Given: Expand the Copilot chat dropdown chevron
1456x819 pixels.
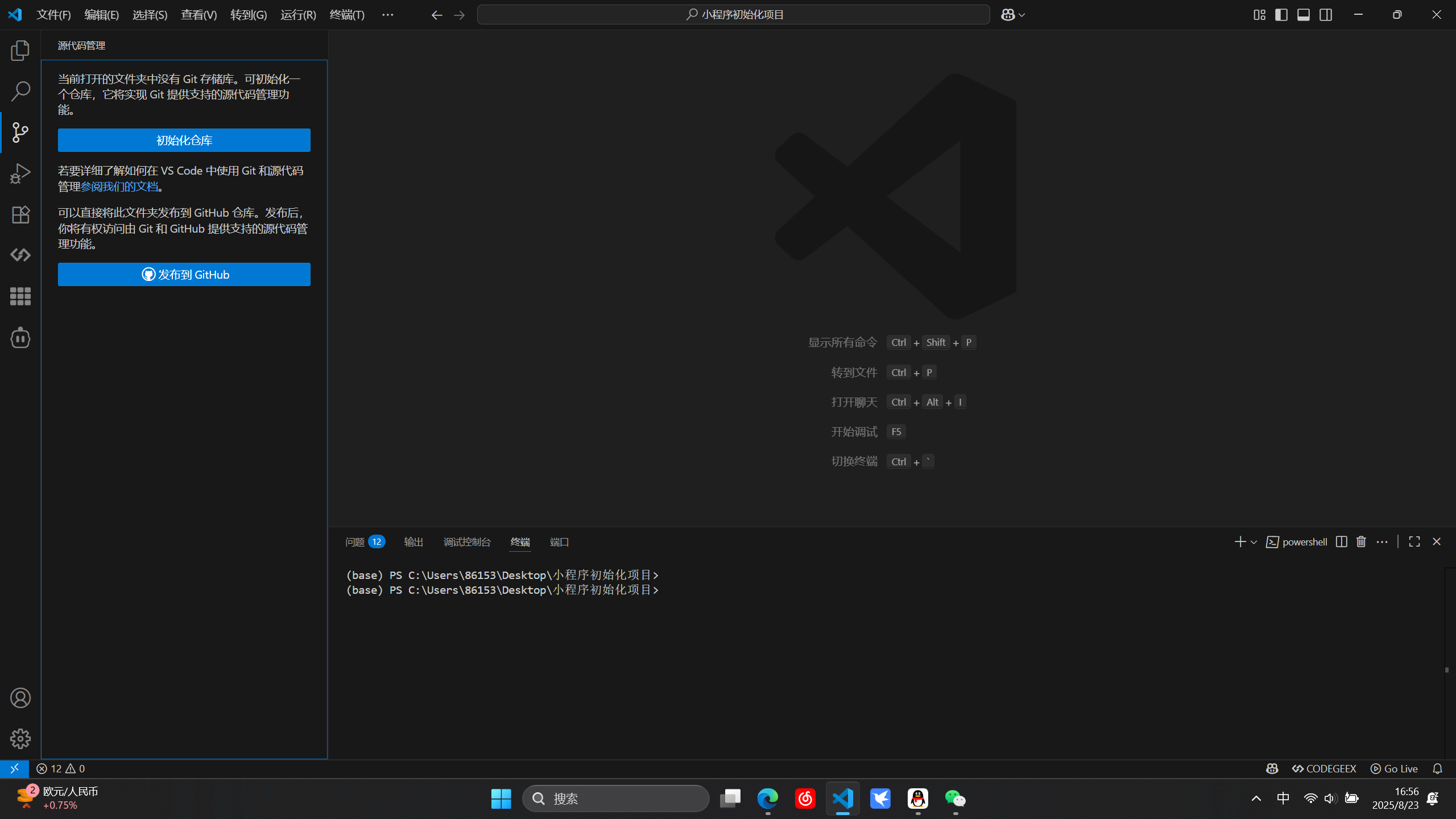Looking at the screenshot, I should pos(1022,15).
